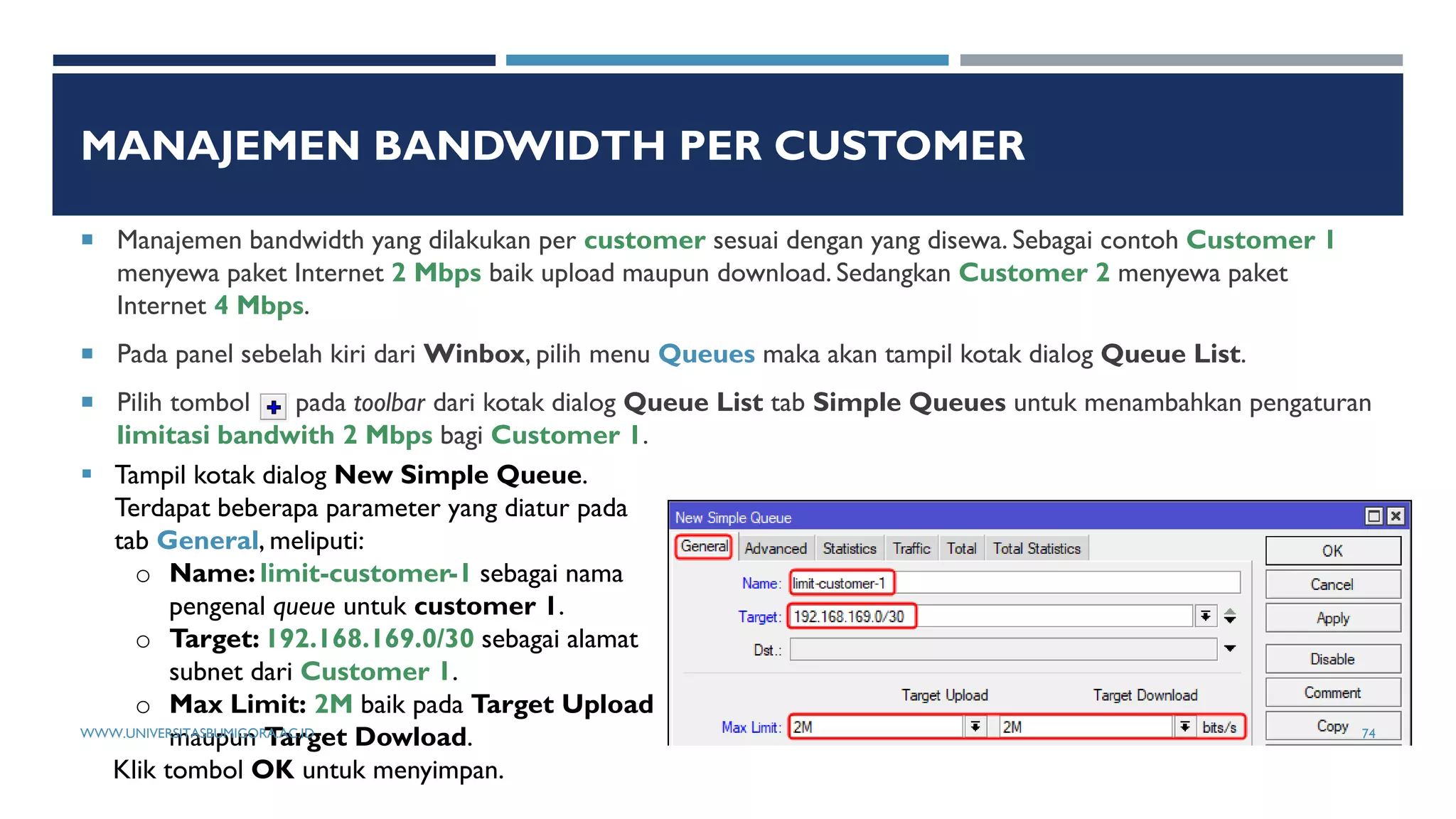Viewport: 1456px width, 819px height.
Task: Click the plus add button icon
Action: (273, 407)
